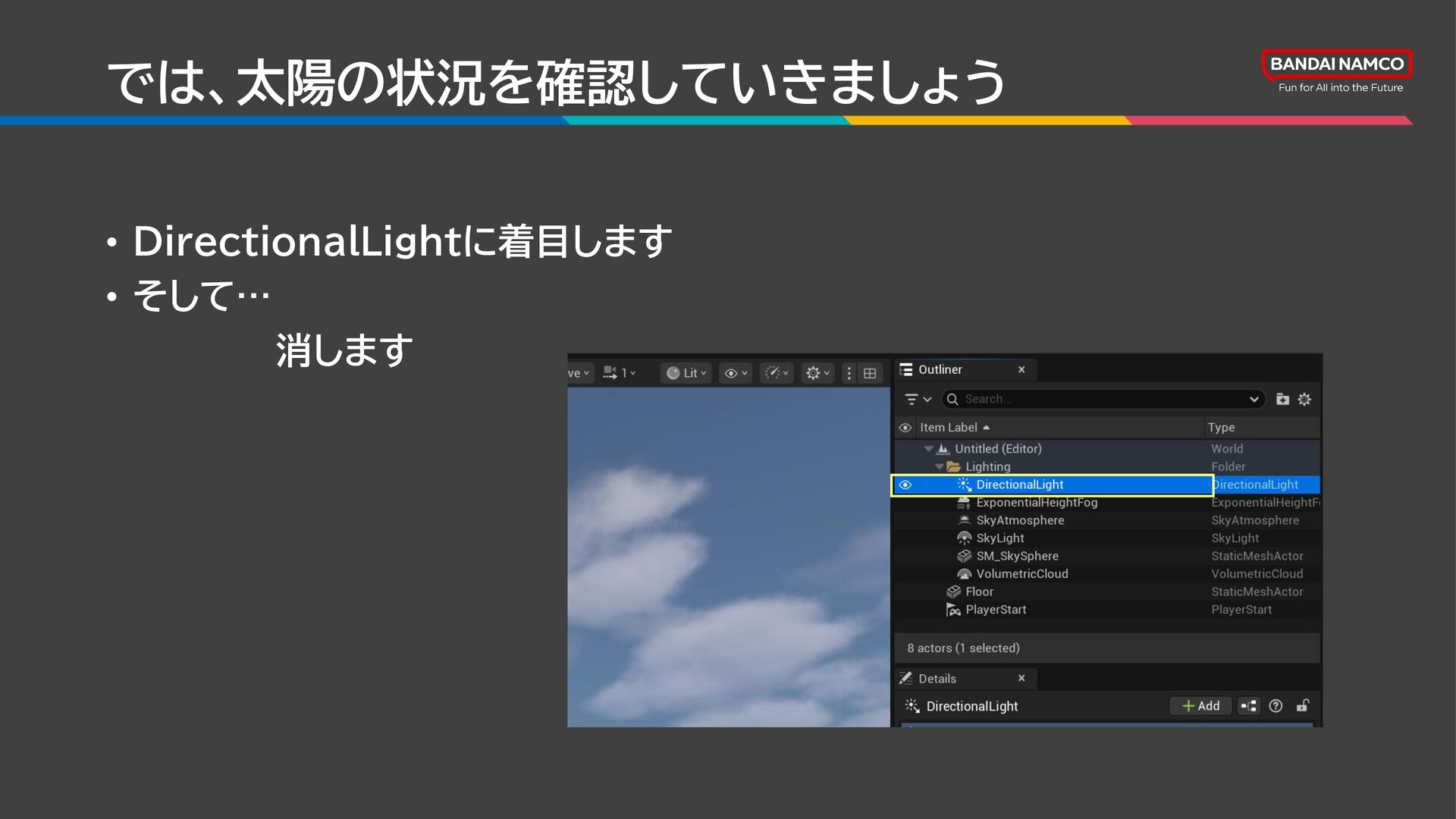
Task: Toggle lock icon in Details panel
Action: (x=1302, y=706)
